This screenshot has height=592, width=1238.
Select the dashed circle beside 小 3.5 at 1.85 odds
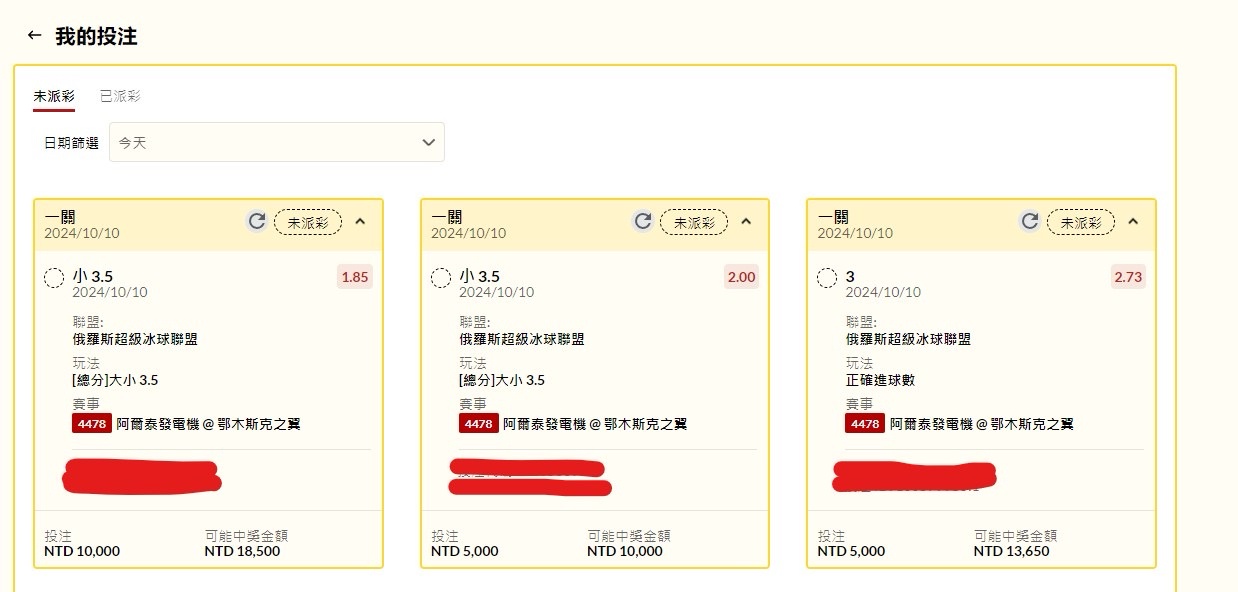pos(55,278)
